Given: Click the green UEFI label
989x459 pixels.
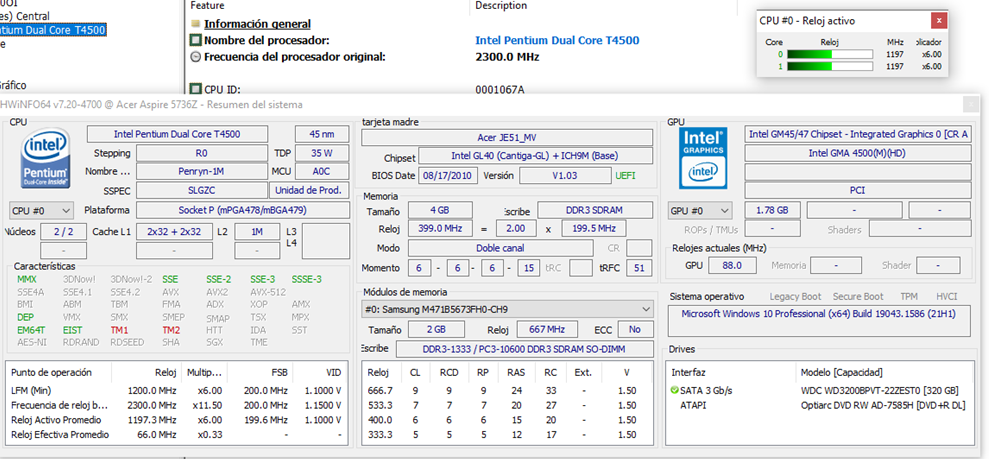Looking at the screenshot, I should click(x=628, y=176).
